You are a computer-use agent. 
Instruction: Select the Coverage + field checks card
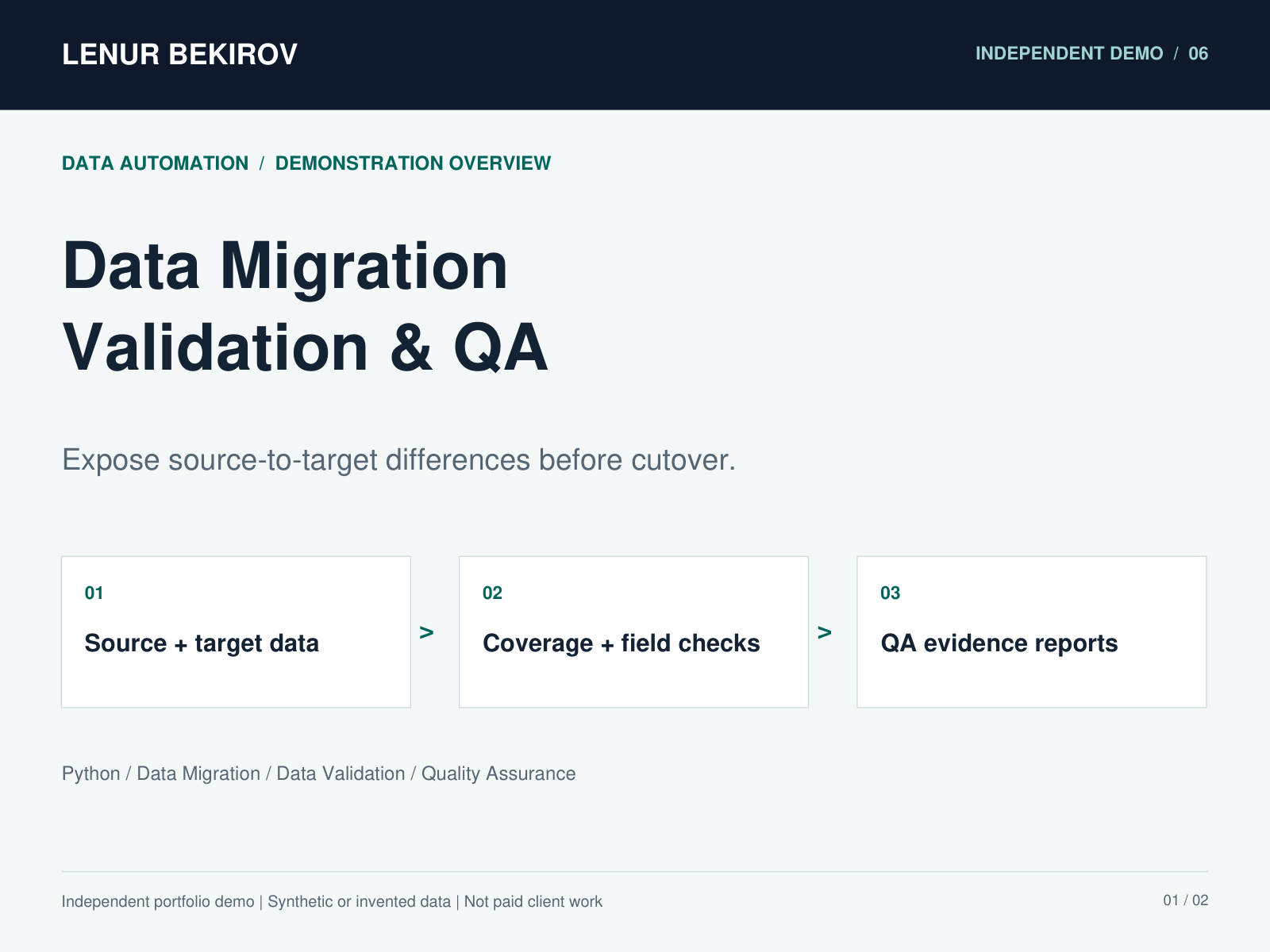(x=633, y=631)
